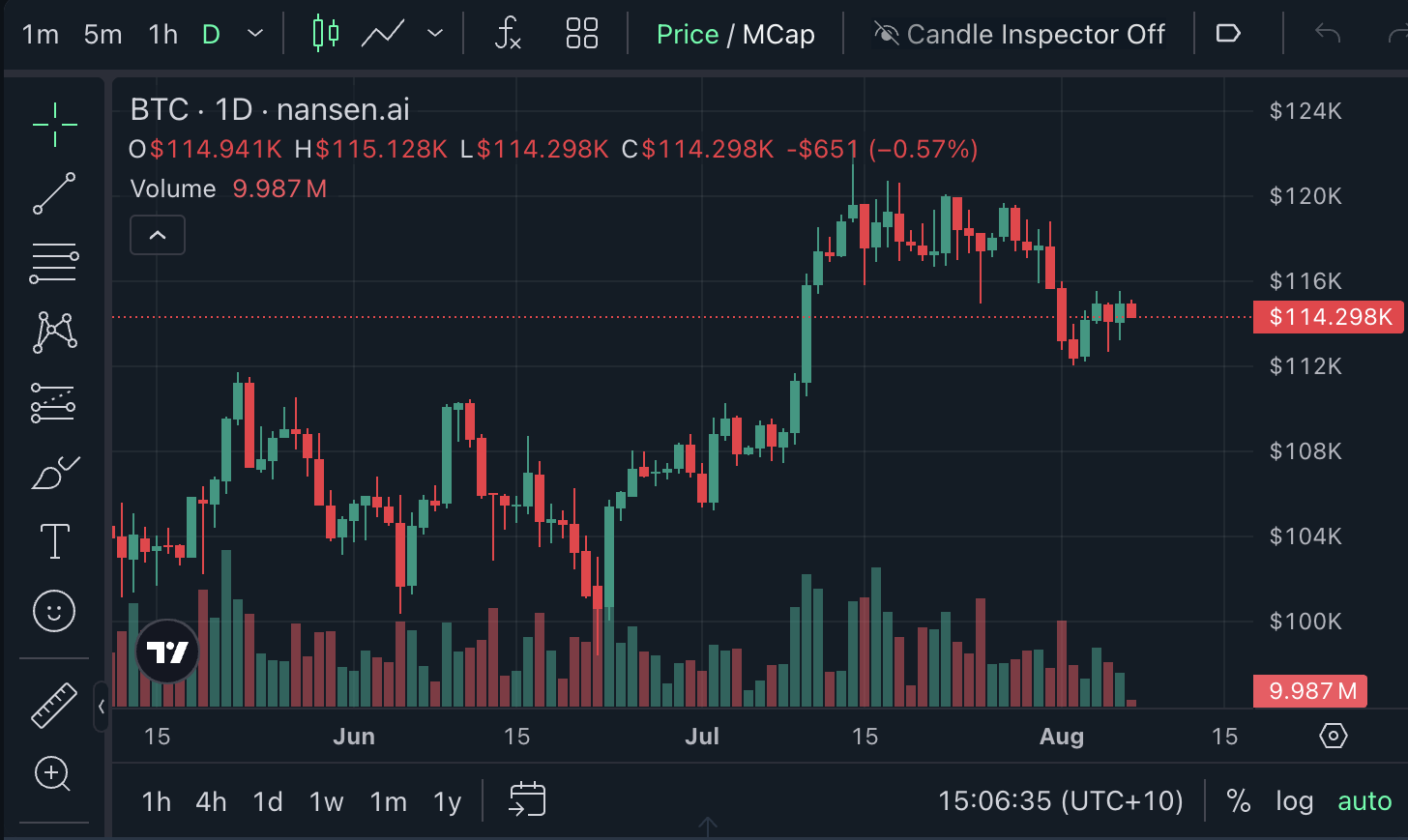Viewport: 1408px width, 840px height.
Task: Open the Fib retracement lines tool
Action: 54,262
